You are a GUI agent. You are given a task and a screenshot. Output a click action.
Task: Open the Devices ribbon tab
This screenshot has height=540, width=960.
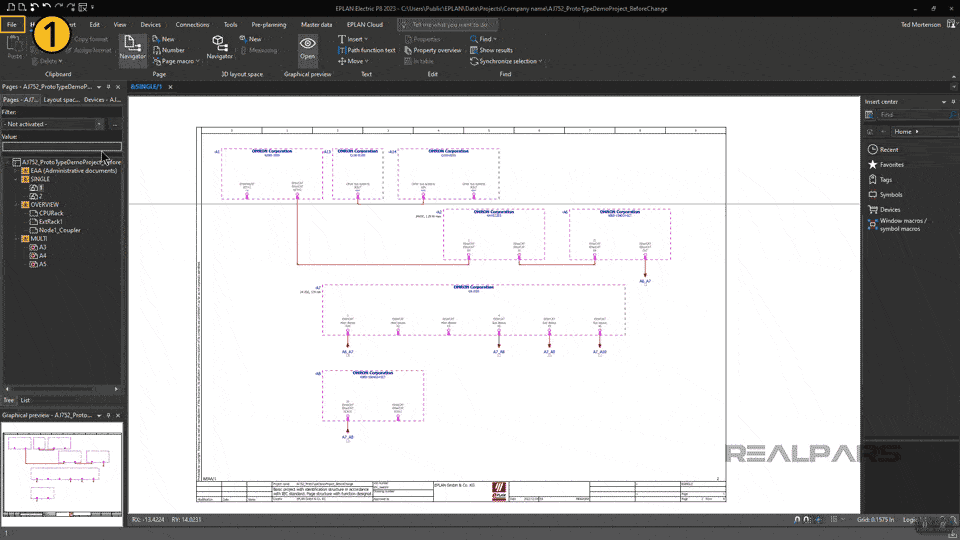pyautogui.click(x=150, y=24)
